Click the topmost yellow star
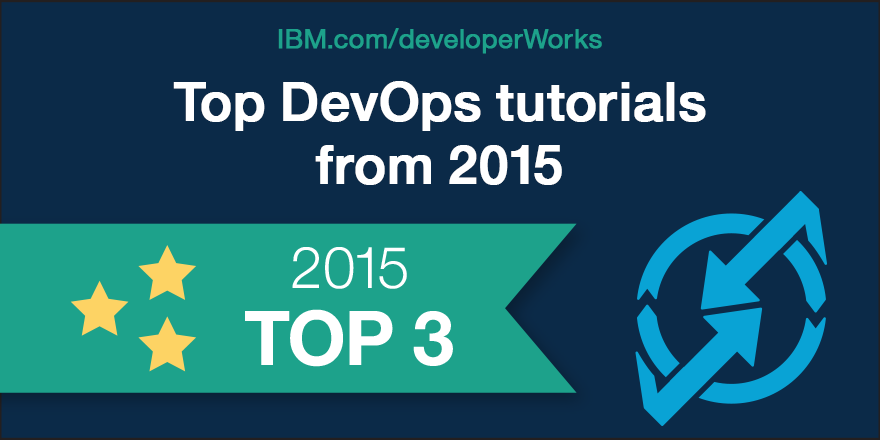 167,272
